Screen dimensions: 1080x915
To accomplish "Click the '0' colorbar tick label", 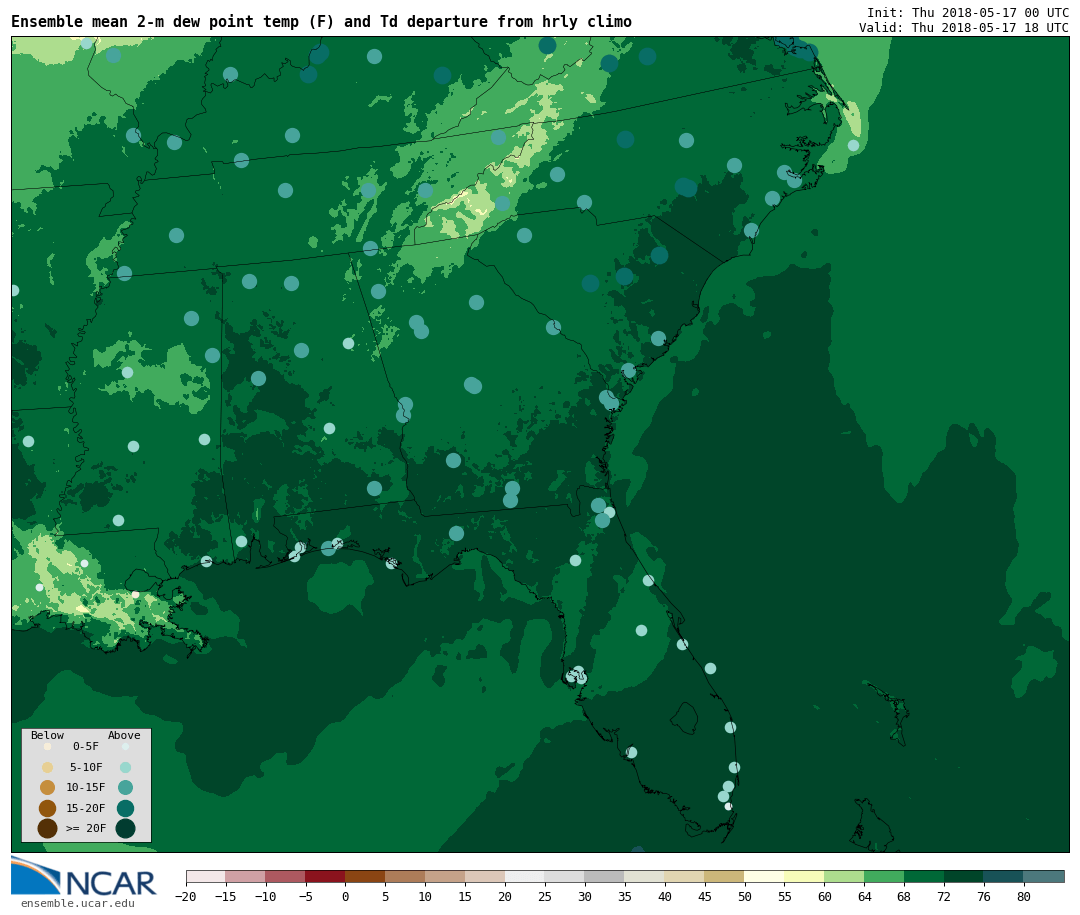I will coord(346,896).
